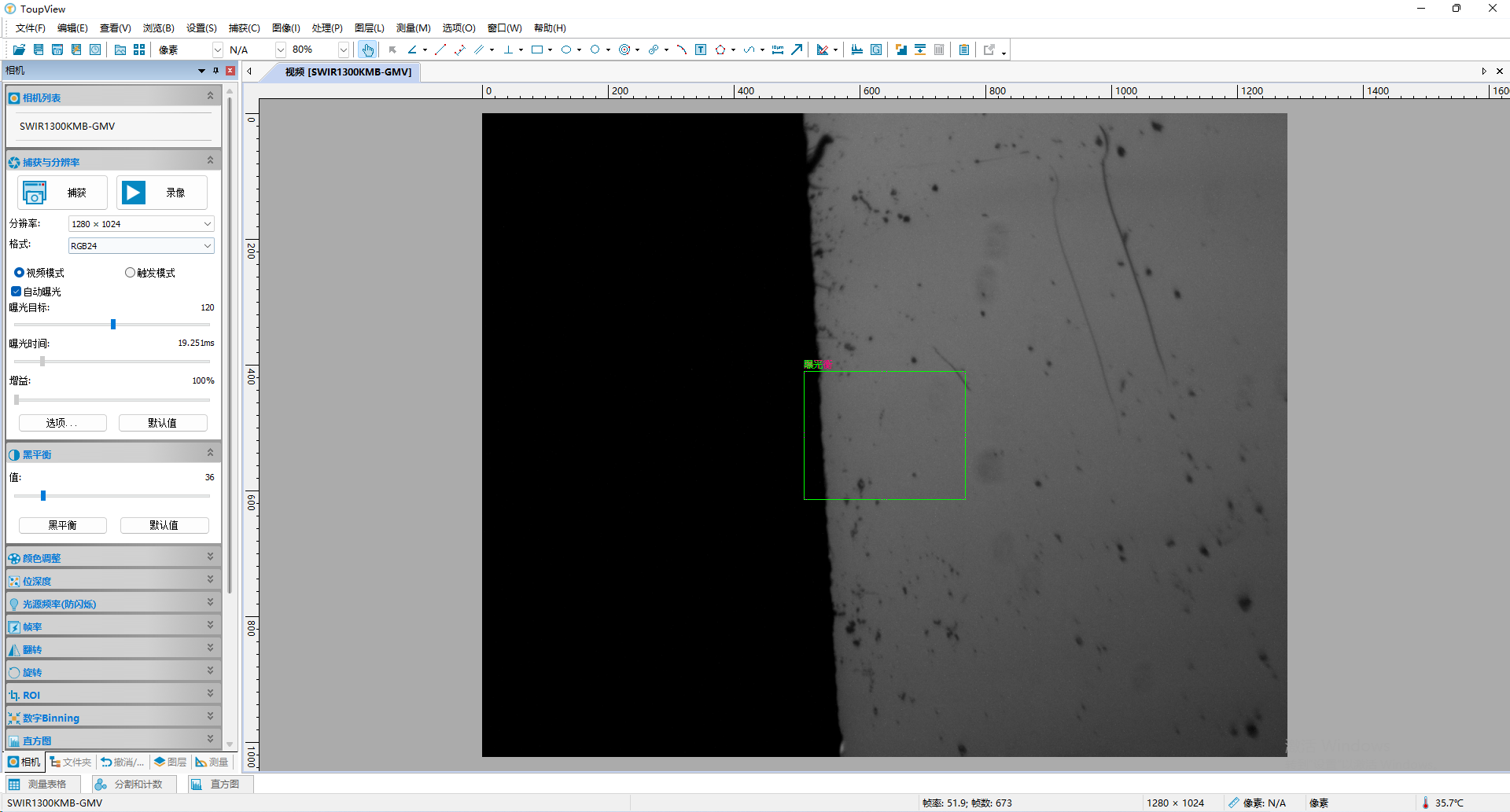Select video mode radio button
The width and height of the screenshot is (1510, 812).
click(x=19, y=273)
